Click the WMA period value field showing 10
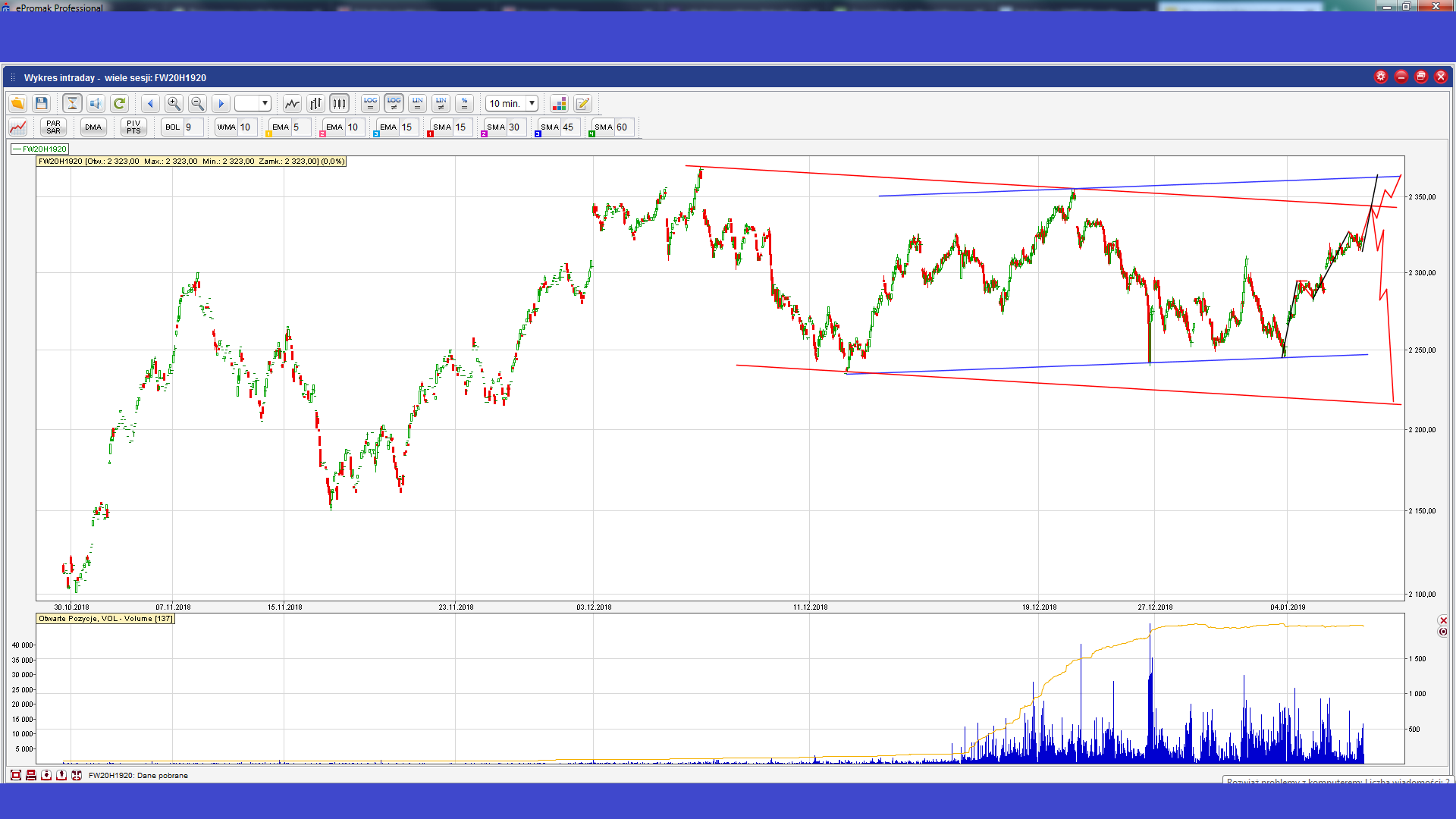1456x819 pixels. pos(246,127)
